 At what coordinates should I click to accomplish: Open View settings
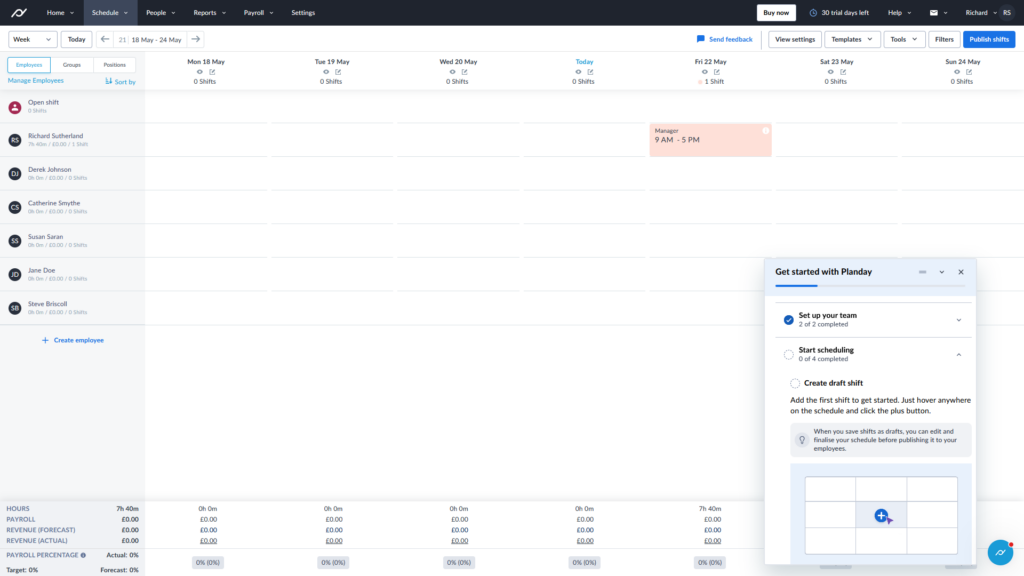coord(795,39)
